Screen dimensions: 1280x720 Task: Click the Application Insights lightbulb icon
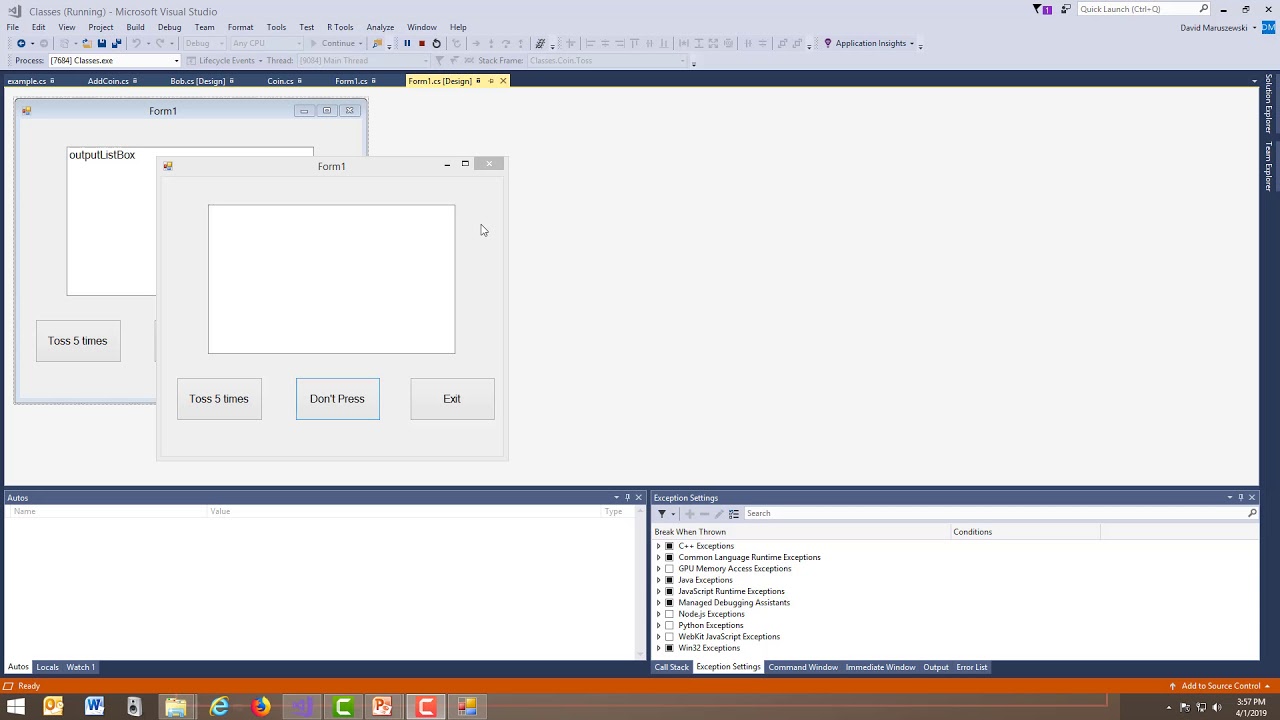(x=827, y=43)
